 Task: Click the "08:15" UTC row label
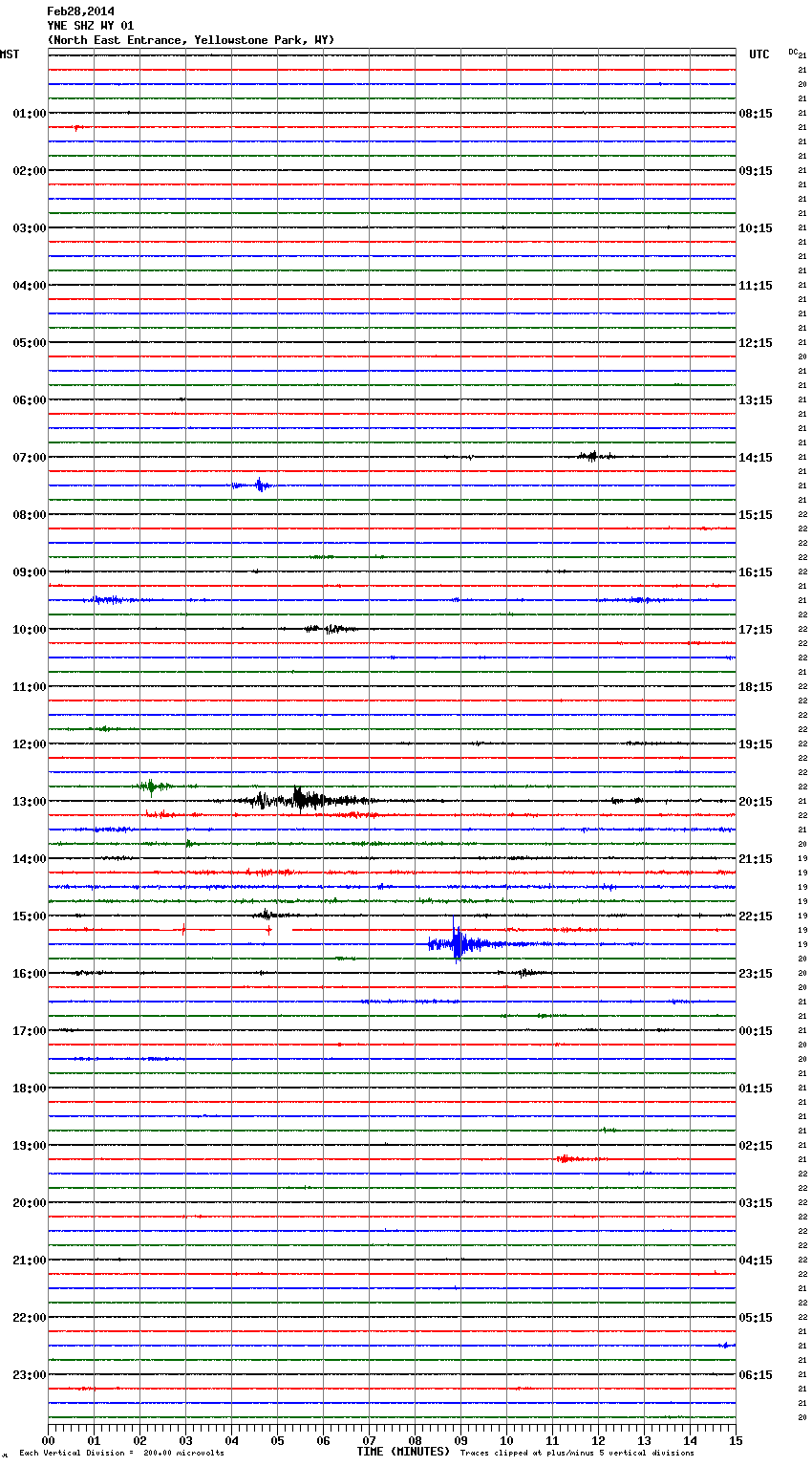[x=756, y=114]
